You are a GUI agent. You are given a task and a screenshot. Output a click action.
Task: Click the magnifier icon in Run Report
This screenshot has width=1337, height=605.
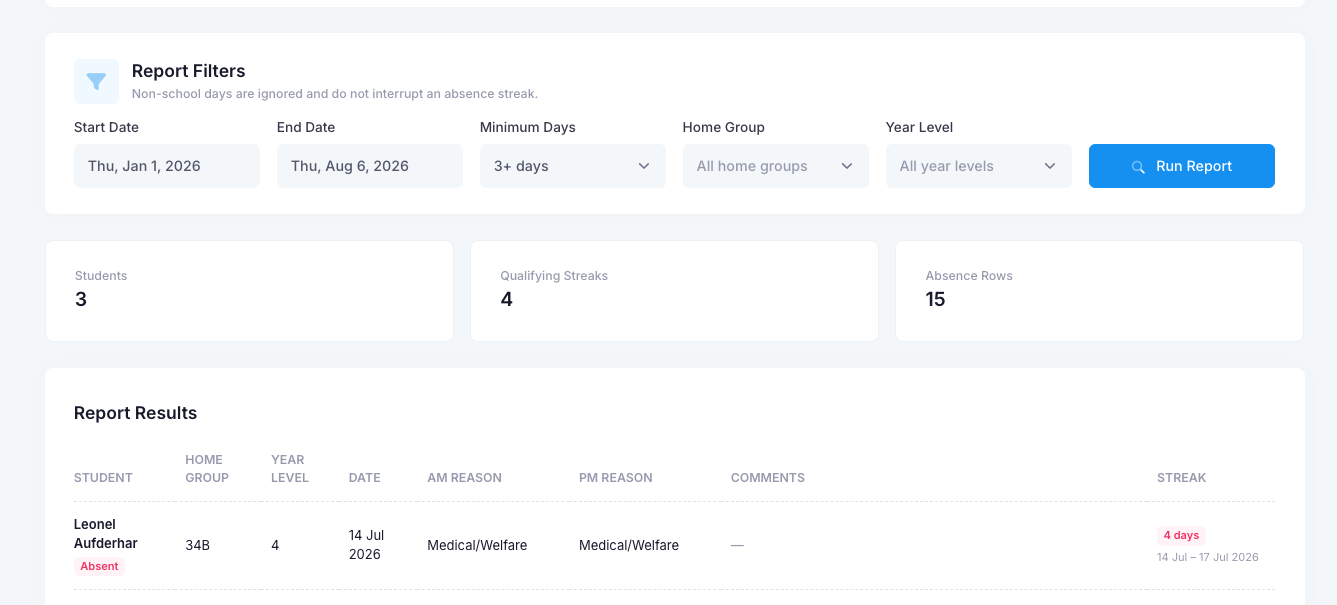pos(1138,167)
